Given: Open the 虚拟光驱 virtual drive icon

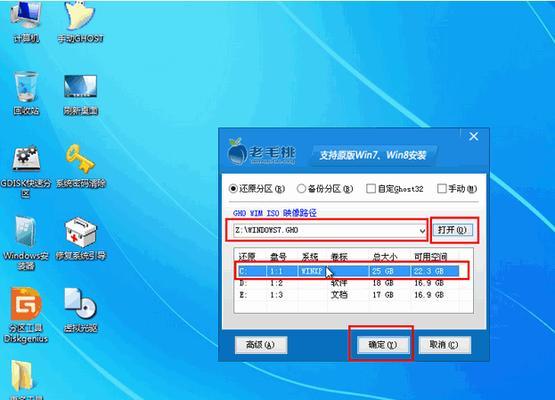Looking at the screenshot, I should click(x=81, y=310).
